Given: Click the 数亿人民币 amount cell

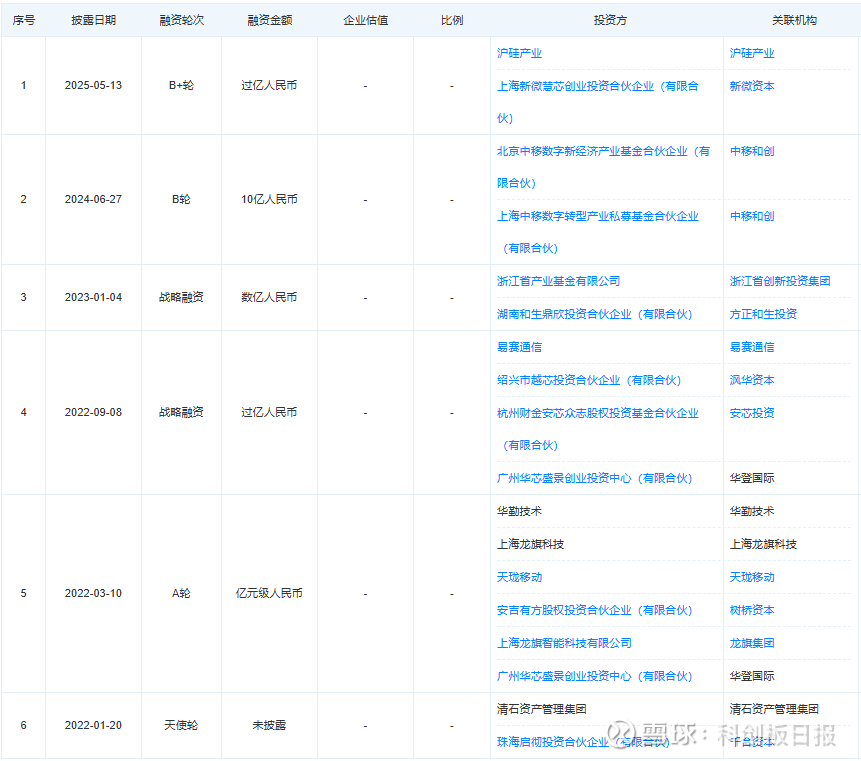Looking at the screenshot, I should 269,298.
